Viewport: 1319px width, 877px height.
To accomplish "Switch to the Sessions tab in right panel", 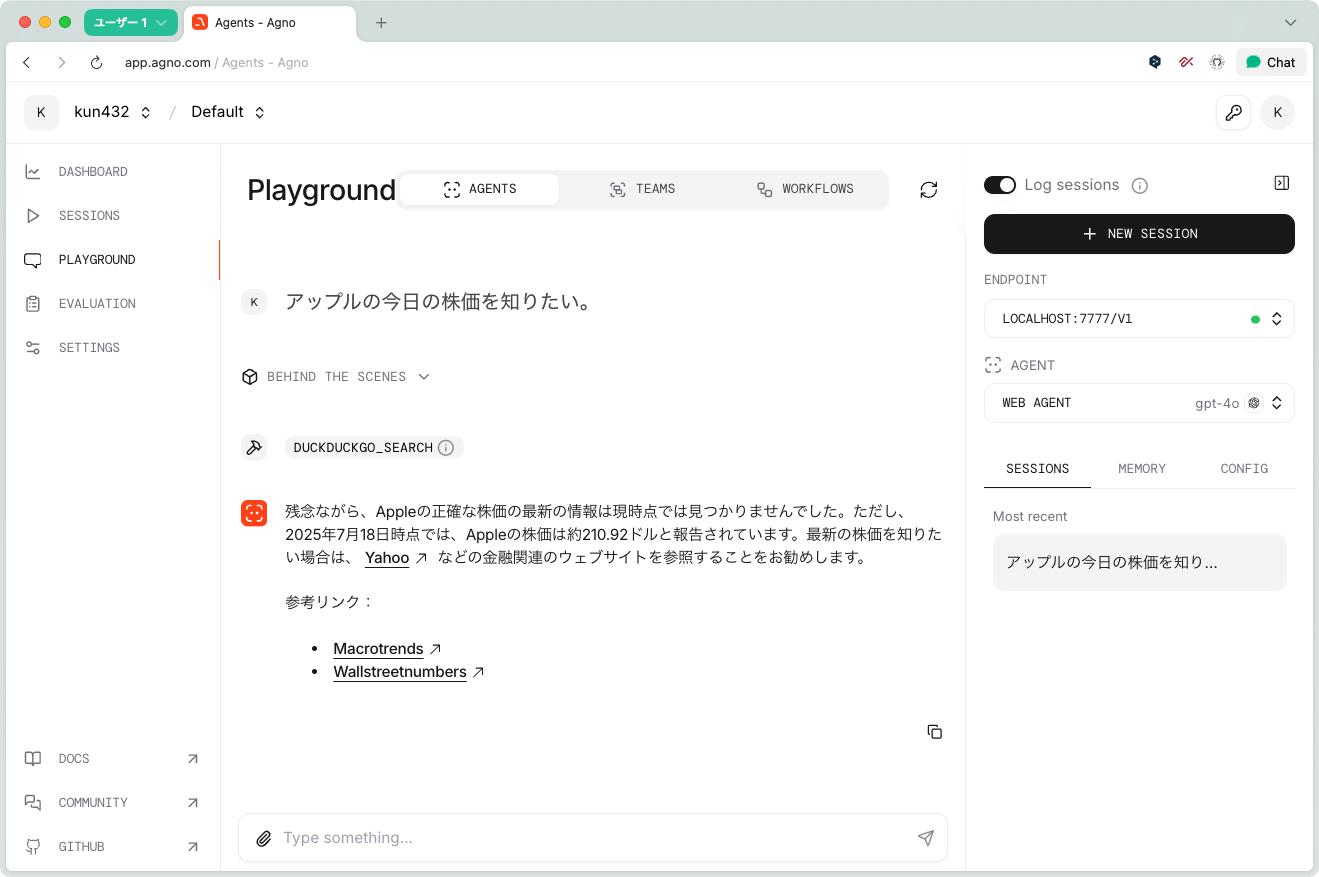I will [1037, 469].
